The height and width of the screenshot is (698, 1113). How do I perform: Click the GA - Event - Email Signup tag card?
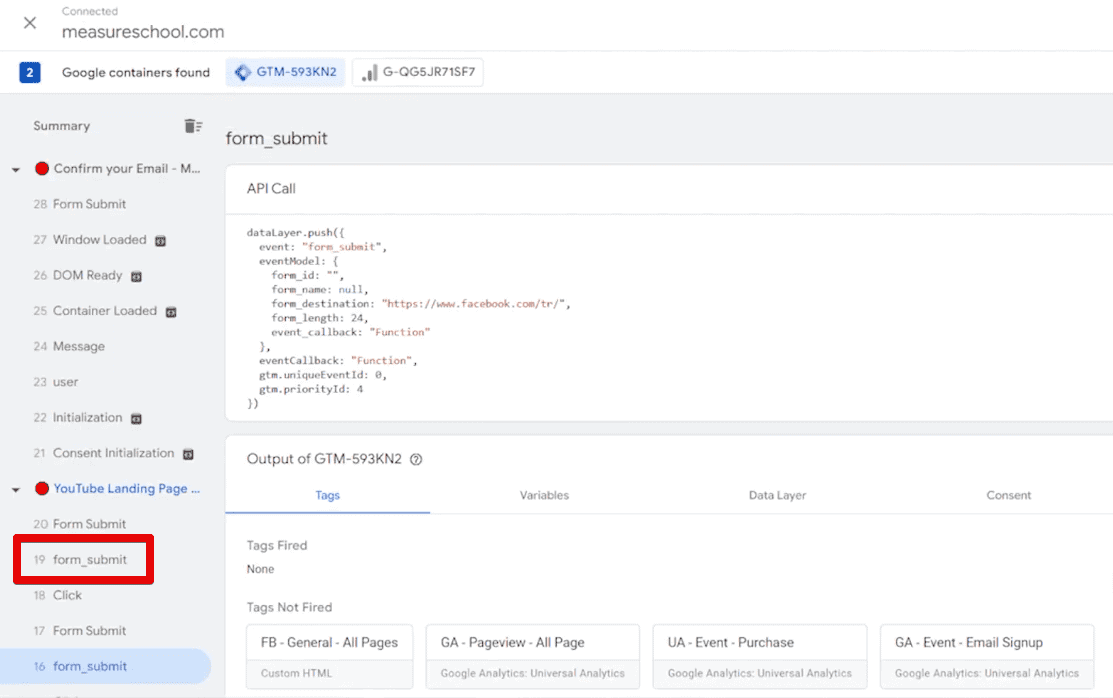(x=986, y=656)
